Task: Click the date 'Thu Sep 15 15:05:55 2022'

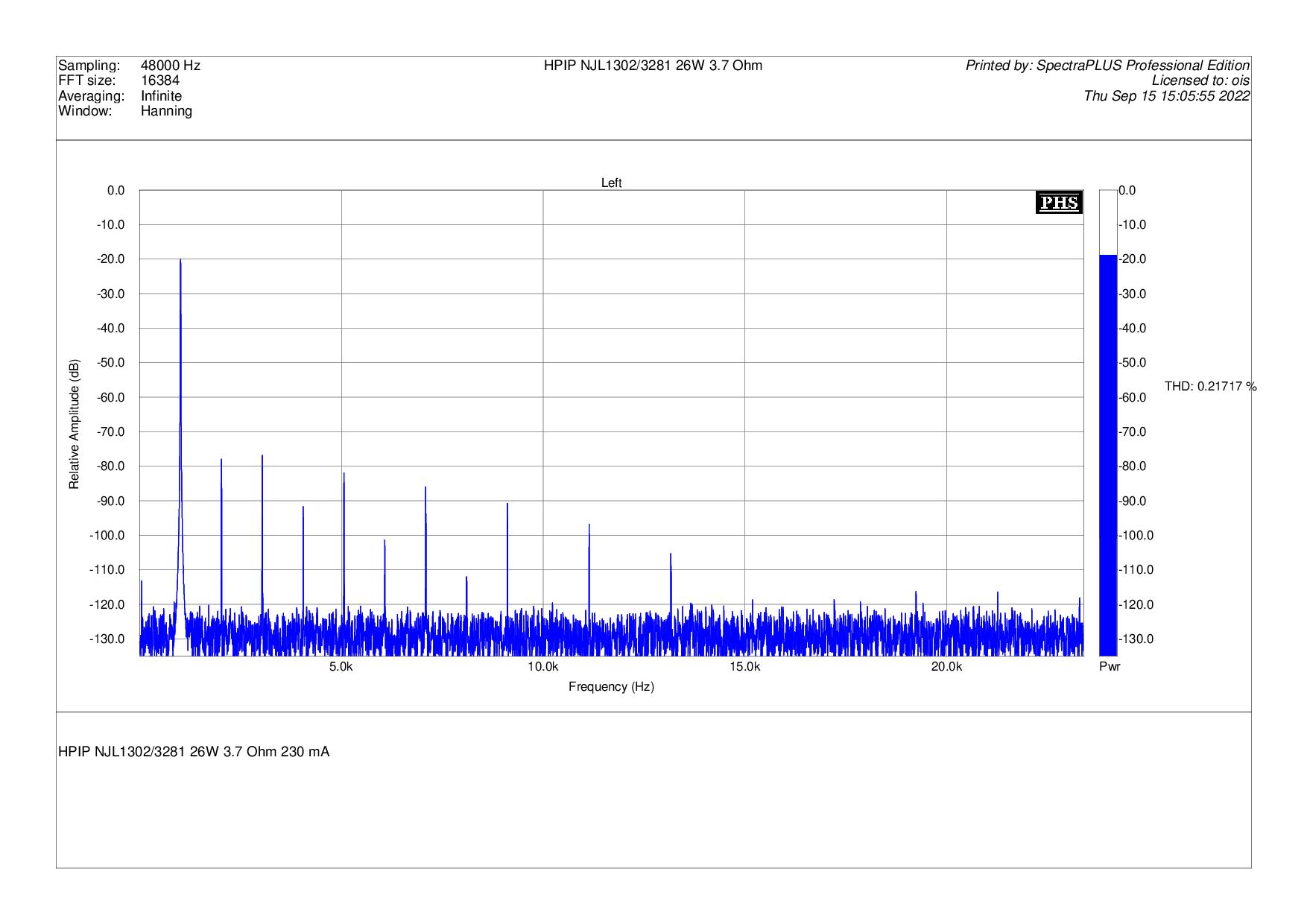Action: (1167, 96)
